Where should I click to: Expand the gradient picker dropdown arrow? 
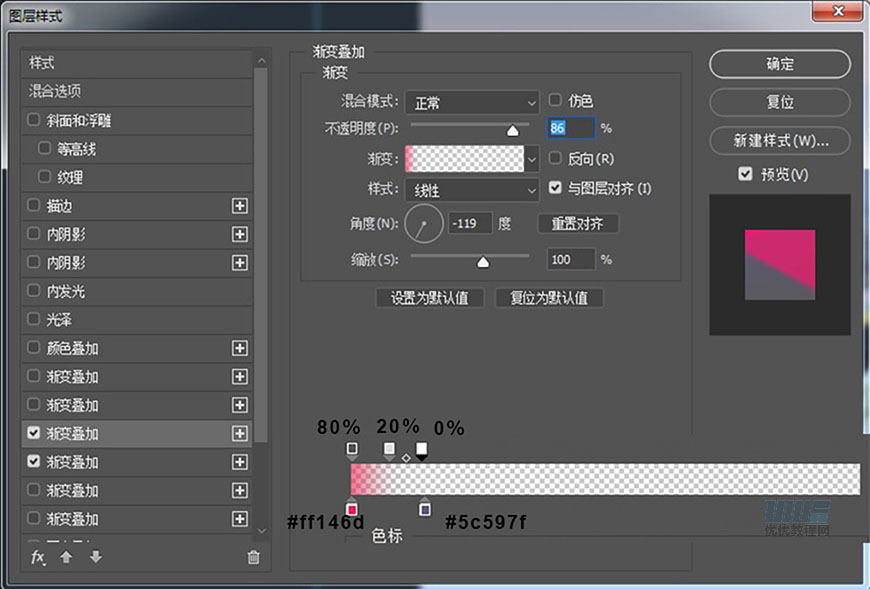coord(532,158)
